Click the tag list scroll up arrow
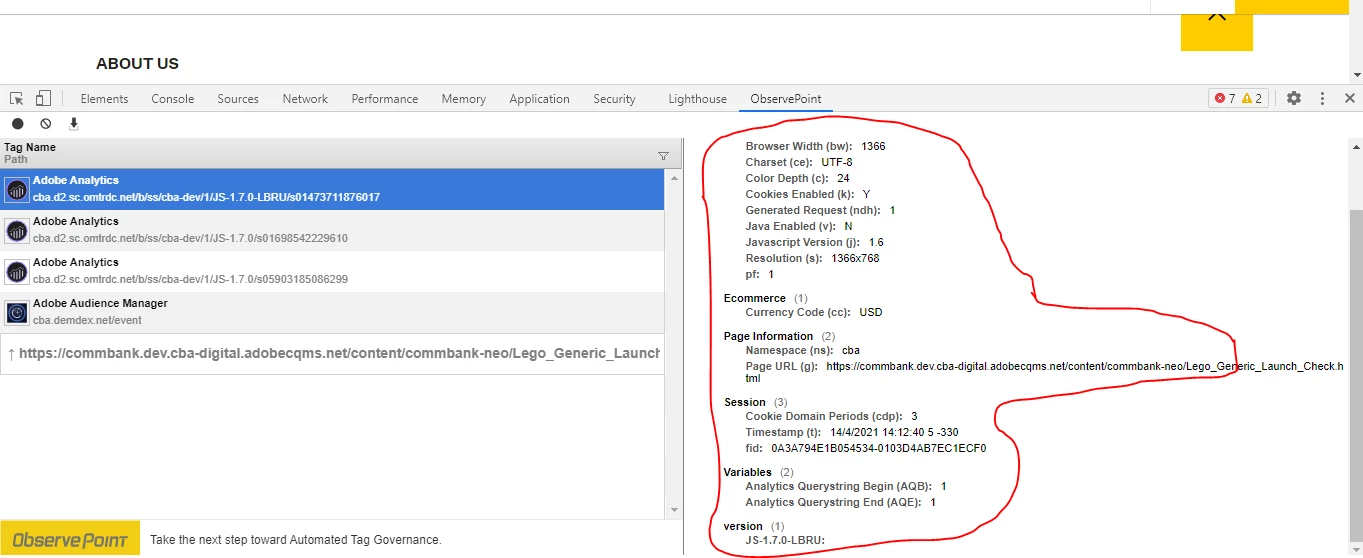This screenshot has height=558, width=1363. tap(673, 178)
